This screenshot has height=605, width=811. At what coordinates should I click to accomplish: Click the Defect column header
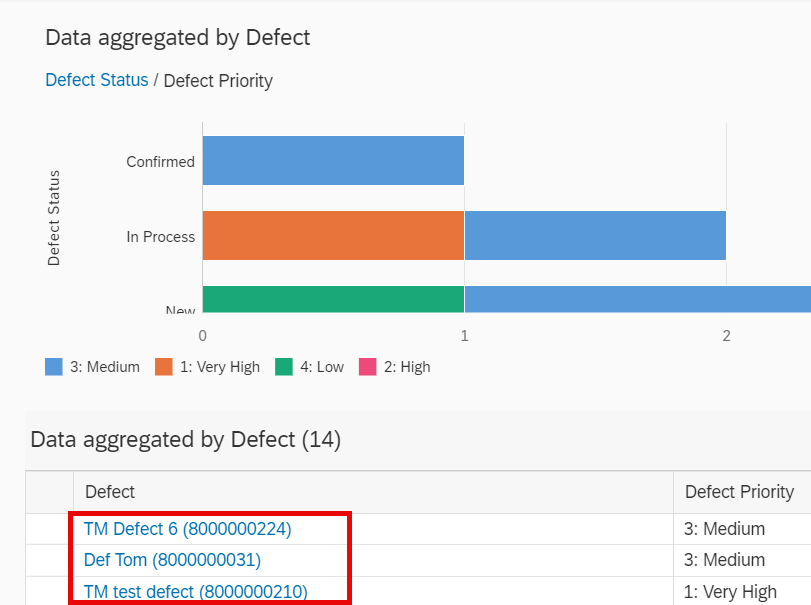(110, 492)
